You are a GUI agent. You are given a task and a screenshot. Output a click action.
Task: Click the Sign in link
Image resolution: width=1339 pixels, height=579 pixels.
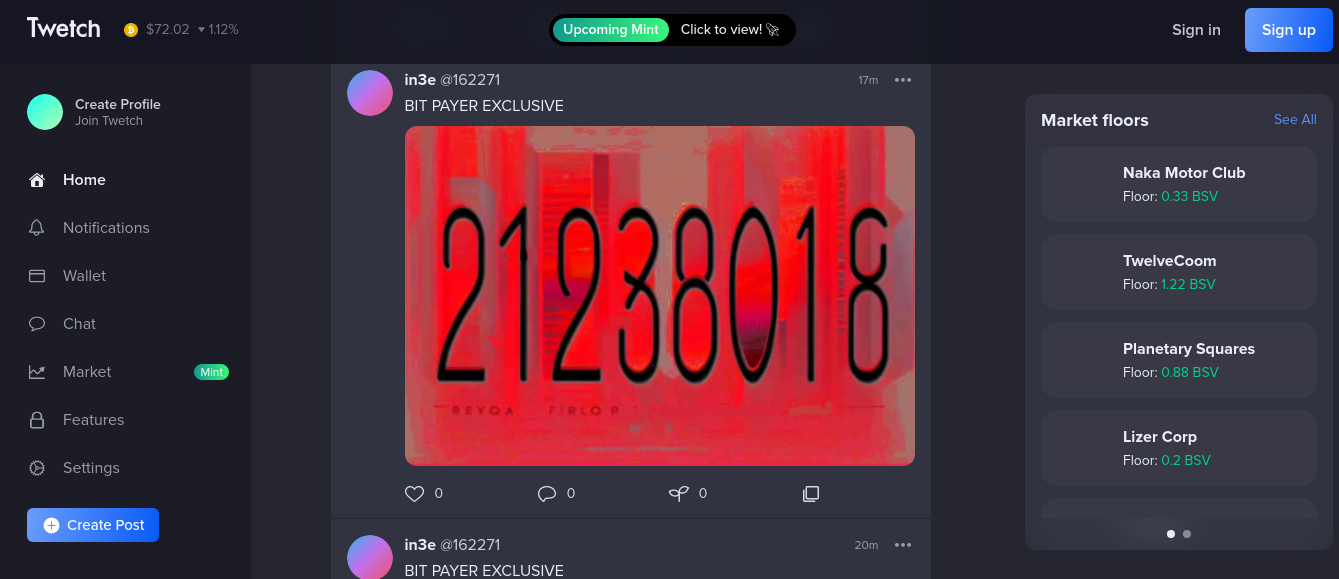click(1196, 30)
